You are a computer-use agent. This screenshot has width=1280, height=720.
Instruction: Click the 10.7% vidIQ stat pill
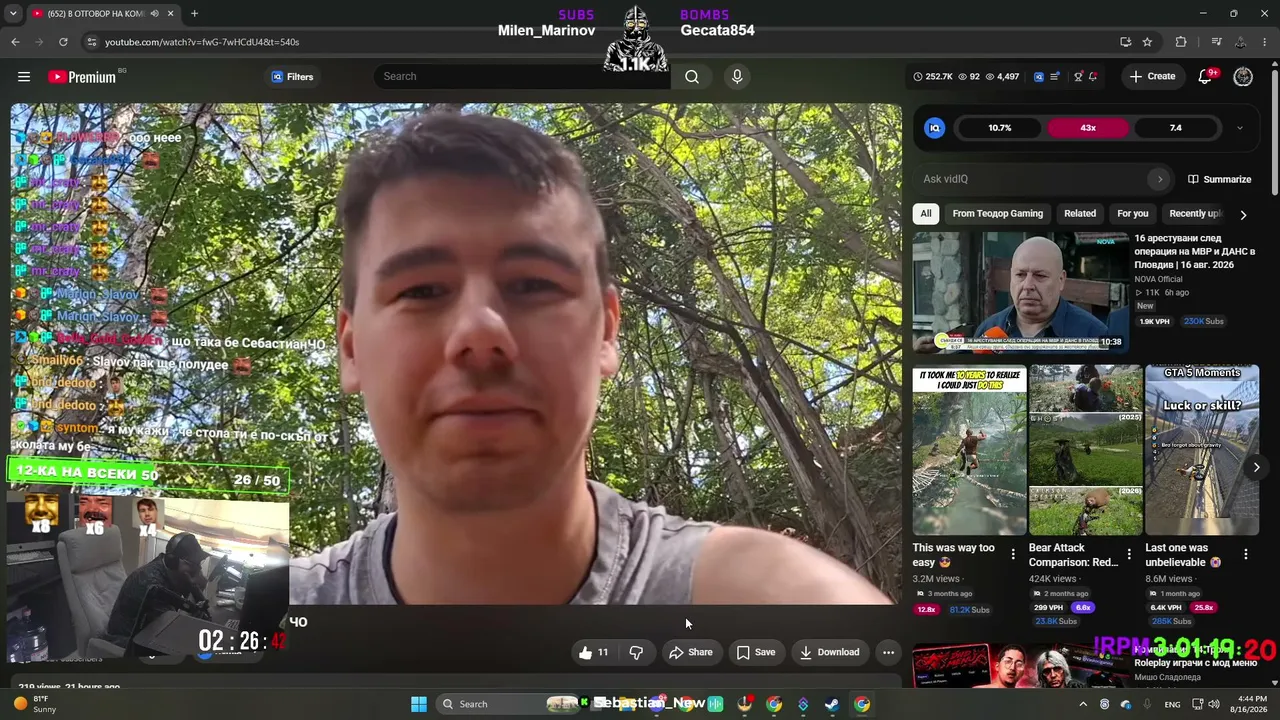[1000, 128]
